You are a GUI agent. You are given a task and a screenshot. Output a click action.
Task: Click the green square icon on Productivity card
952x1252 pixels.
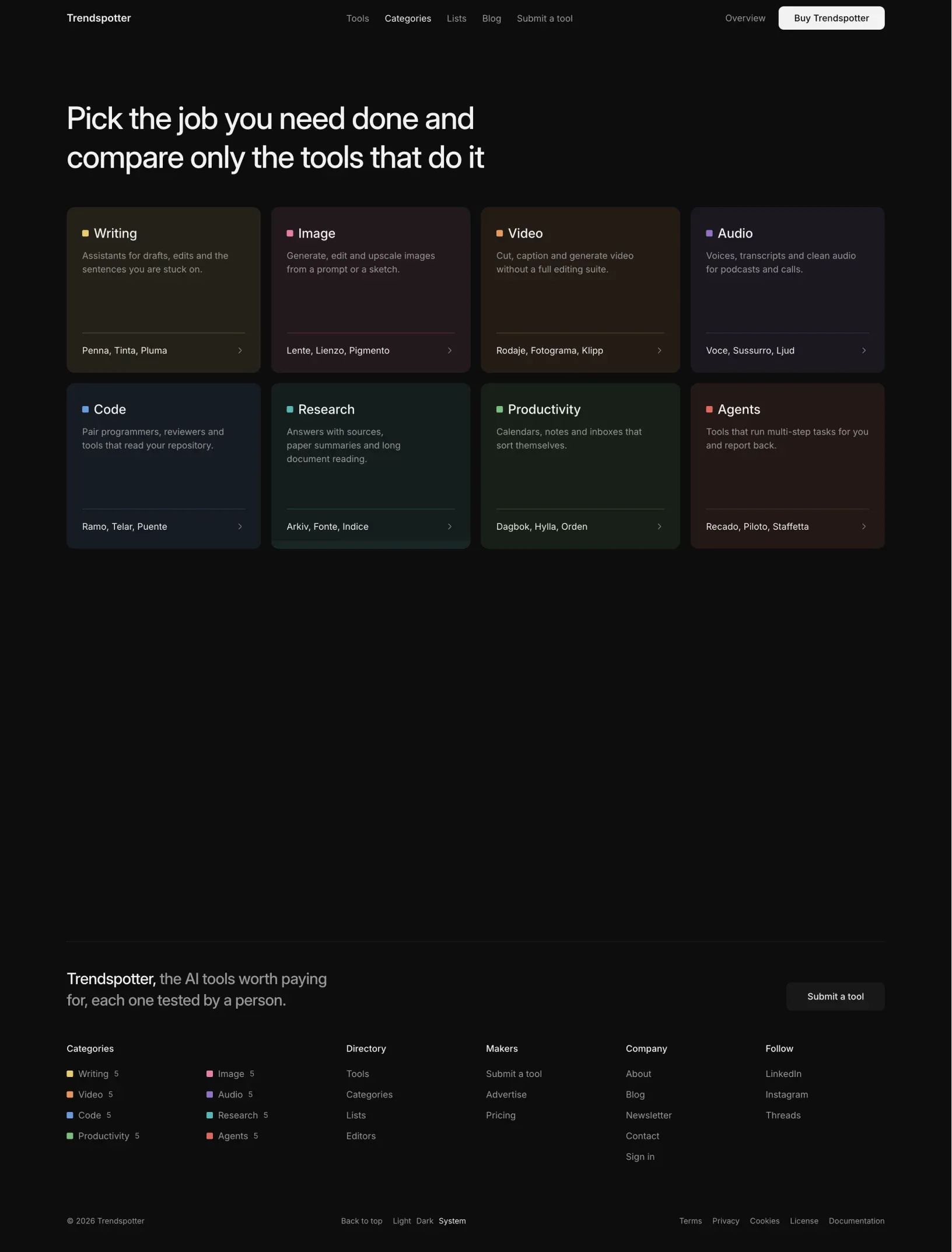click(499, 410)
